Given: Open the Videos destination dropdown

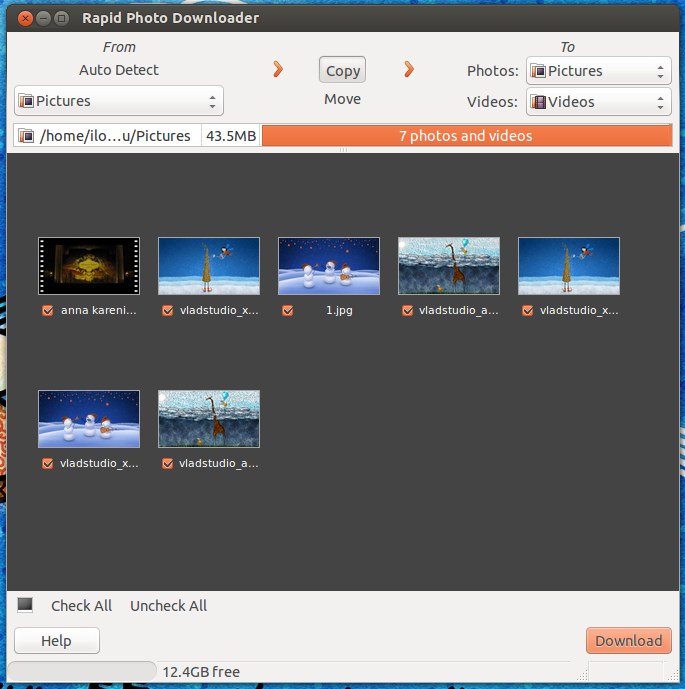Looking at the screenshot, I should [x=598, y=102].
